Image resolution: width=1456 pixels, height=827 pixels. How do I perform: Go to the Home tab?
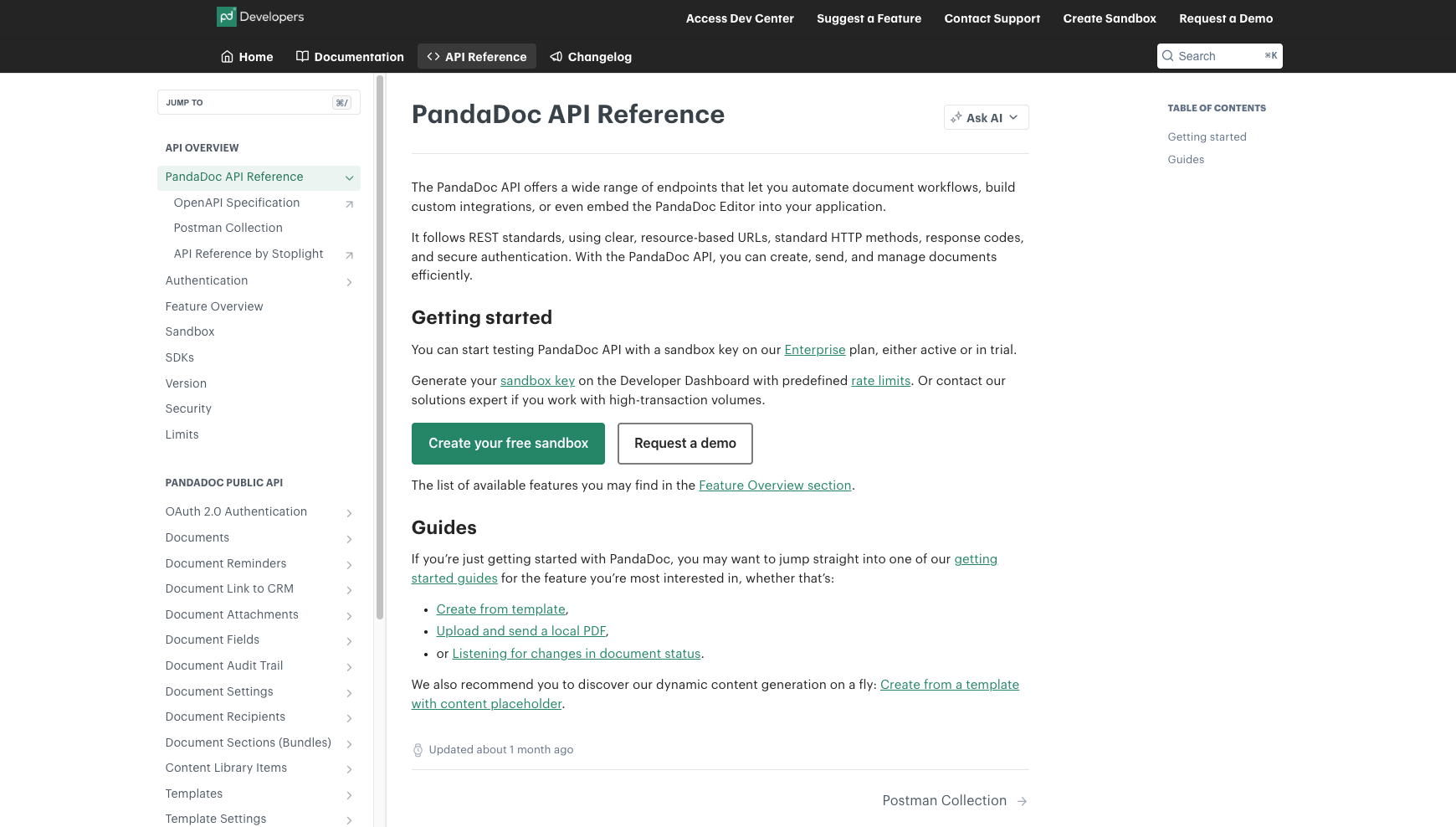pyautogui.click(x=247, y=56)
